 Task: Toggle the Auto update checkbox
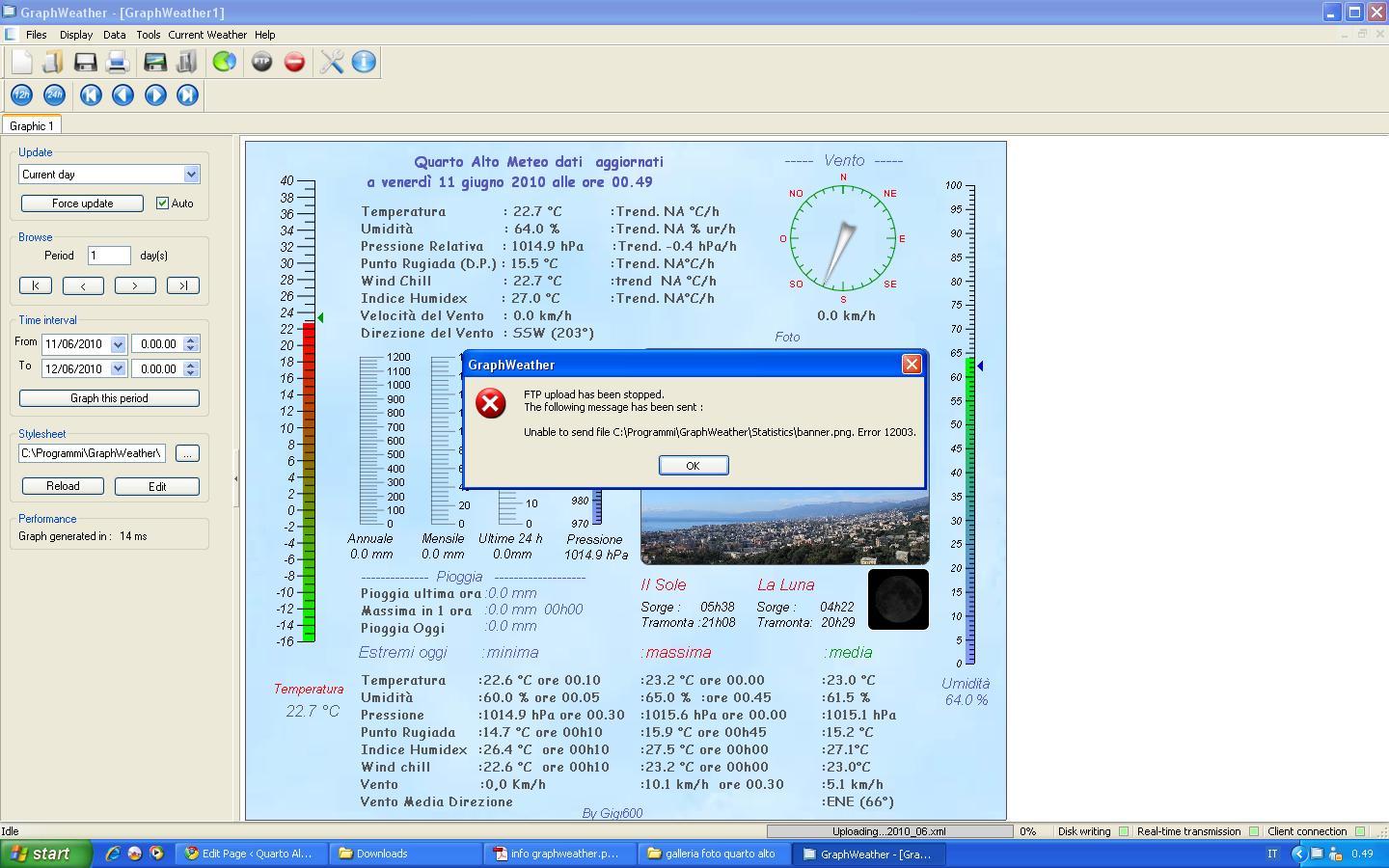(x=162, y=203)
